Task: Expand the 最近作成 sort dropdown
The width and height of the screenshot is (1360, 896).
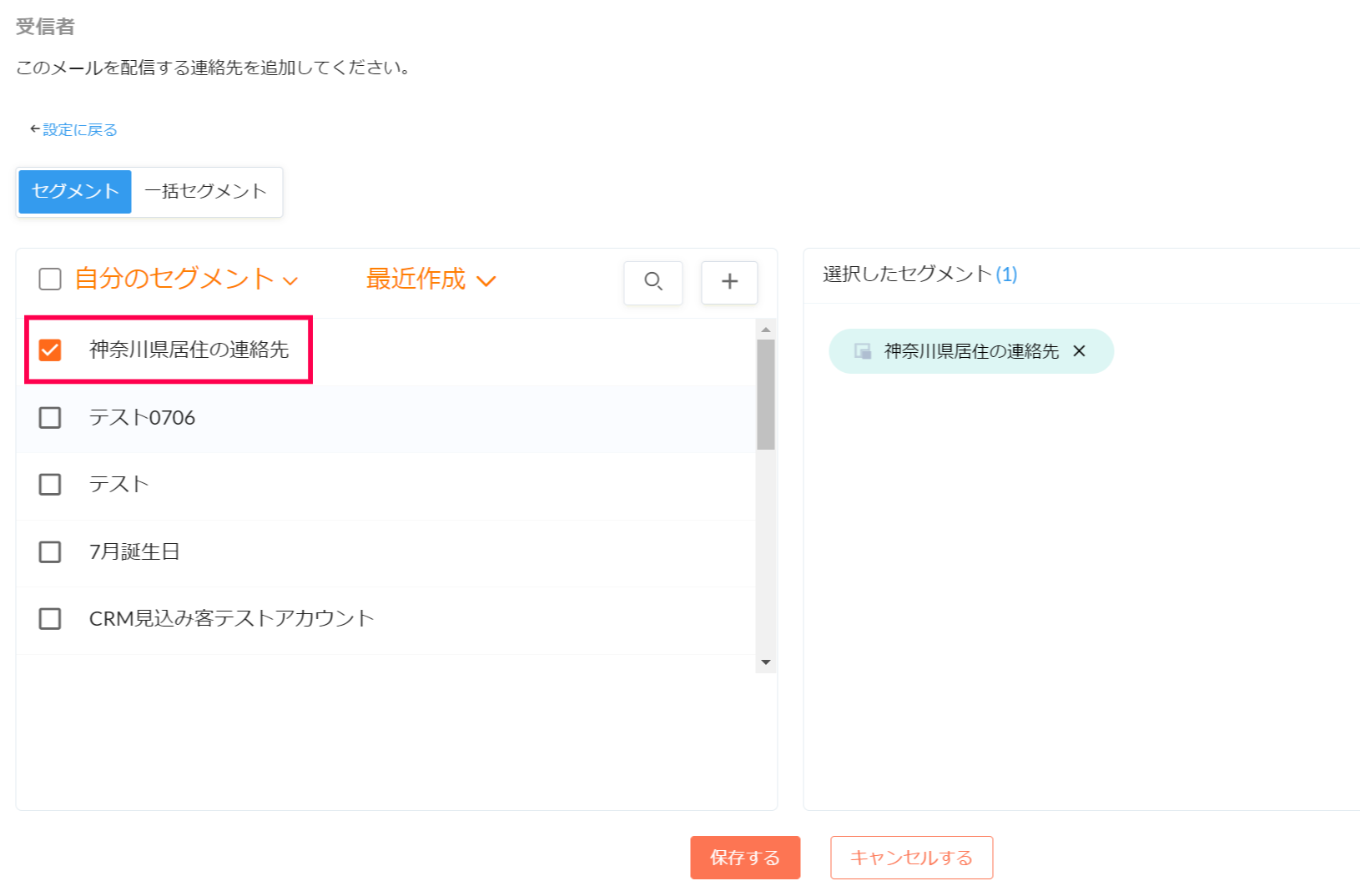Action: [431, 279]
